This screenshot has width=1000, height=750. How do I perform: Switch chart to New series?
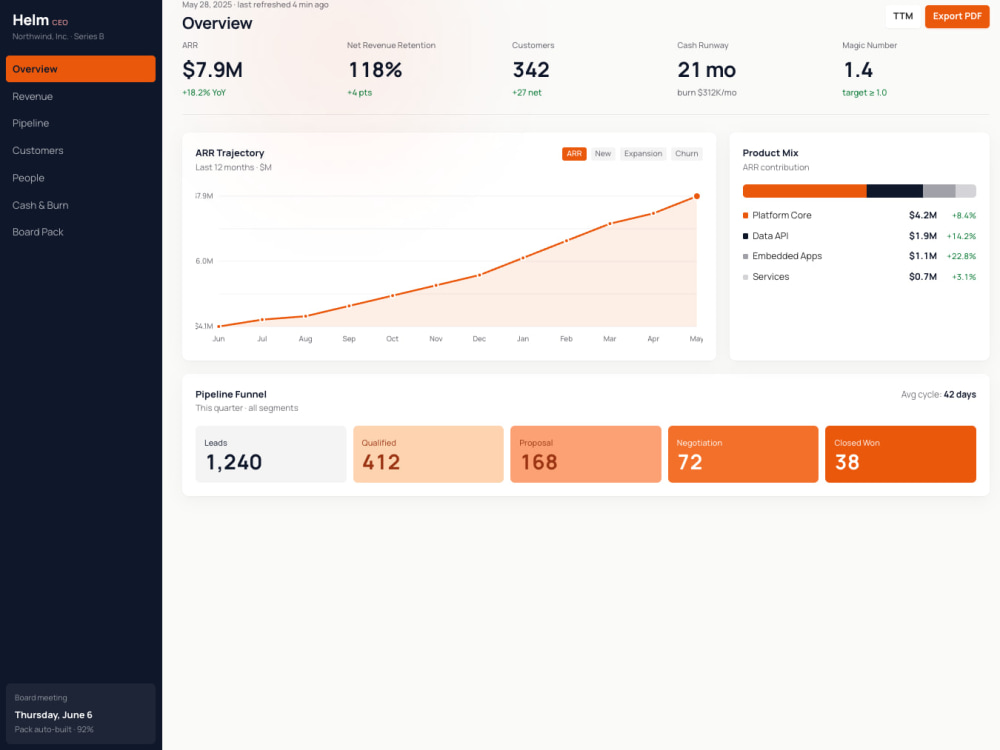(603, 154)
